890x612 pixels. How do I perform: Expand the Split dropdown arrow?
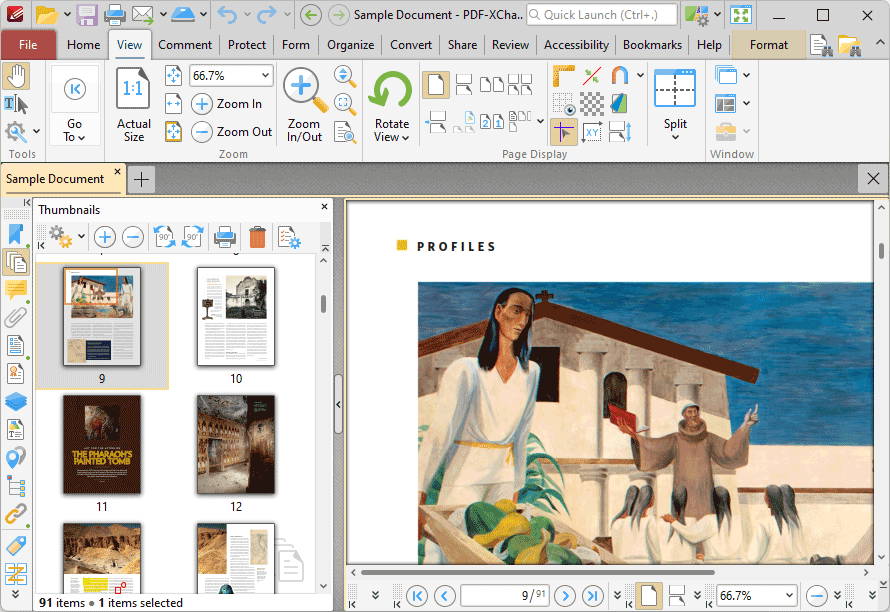(x=675, y=137)
